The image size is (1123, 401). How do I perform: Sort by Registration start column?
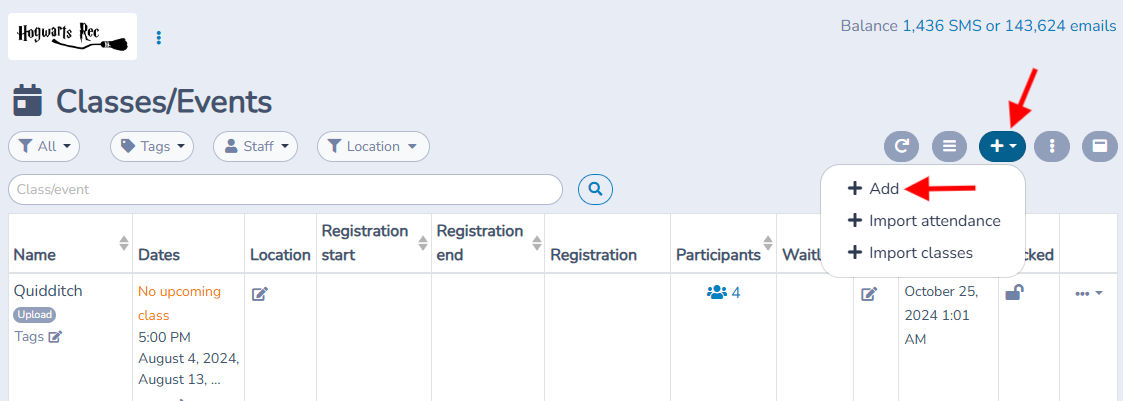coord(423,243)
